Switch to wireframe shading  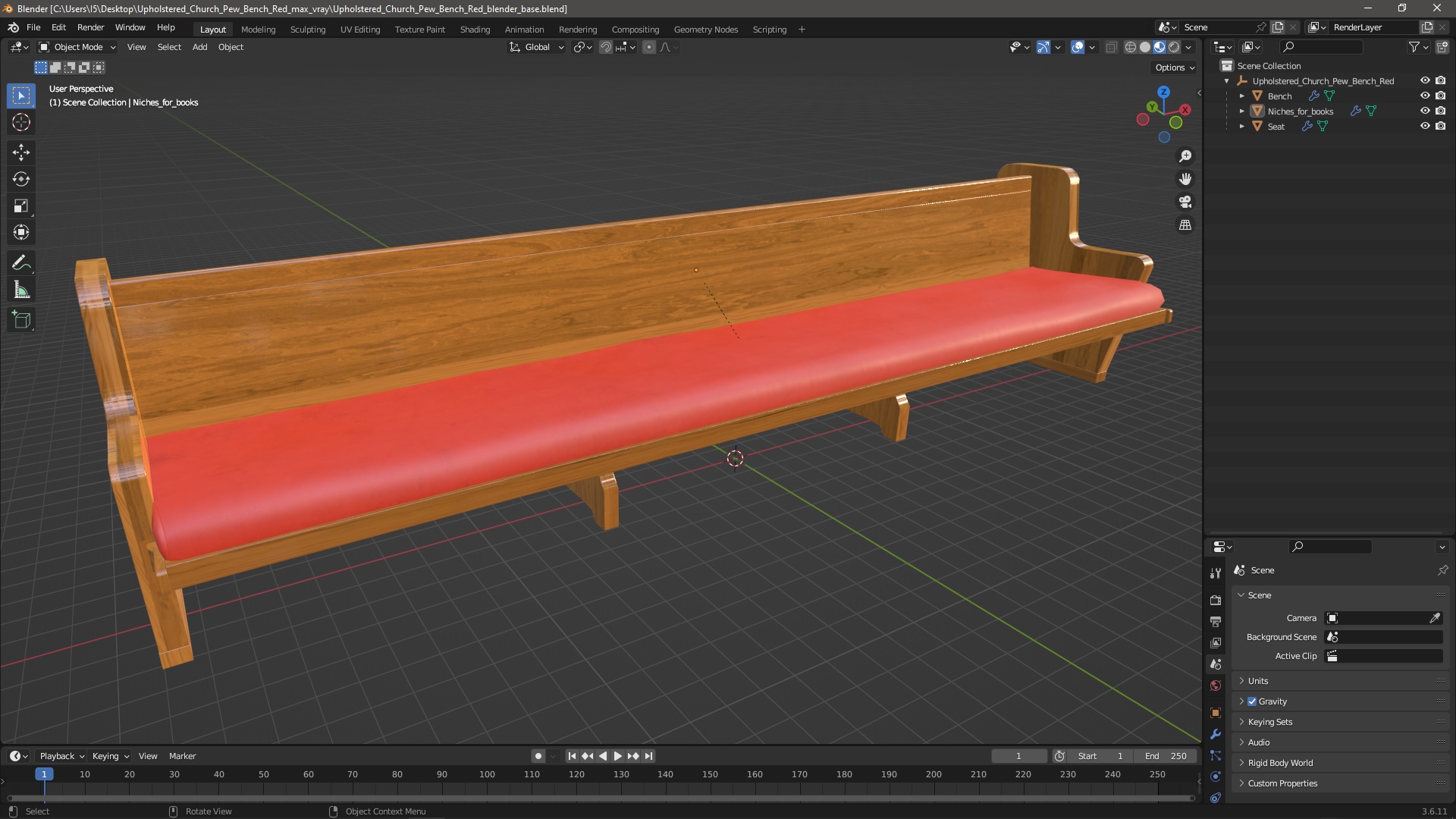click(1130, 47)
